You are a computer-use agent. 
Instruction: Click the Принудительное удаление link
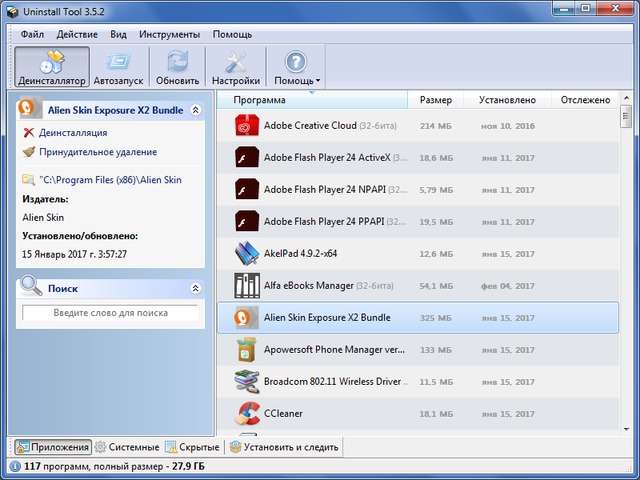click(x=97, y=152)
